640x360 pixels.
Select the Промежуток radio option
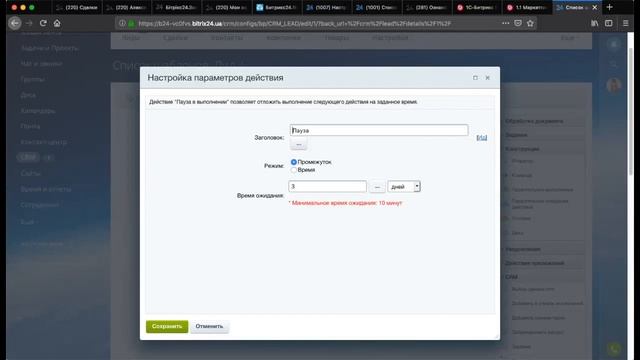(293, 162)
